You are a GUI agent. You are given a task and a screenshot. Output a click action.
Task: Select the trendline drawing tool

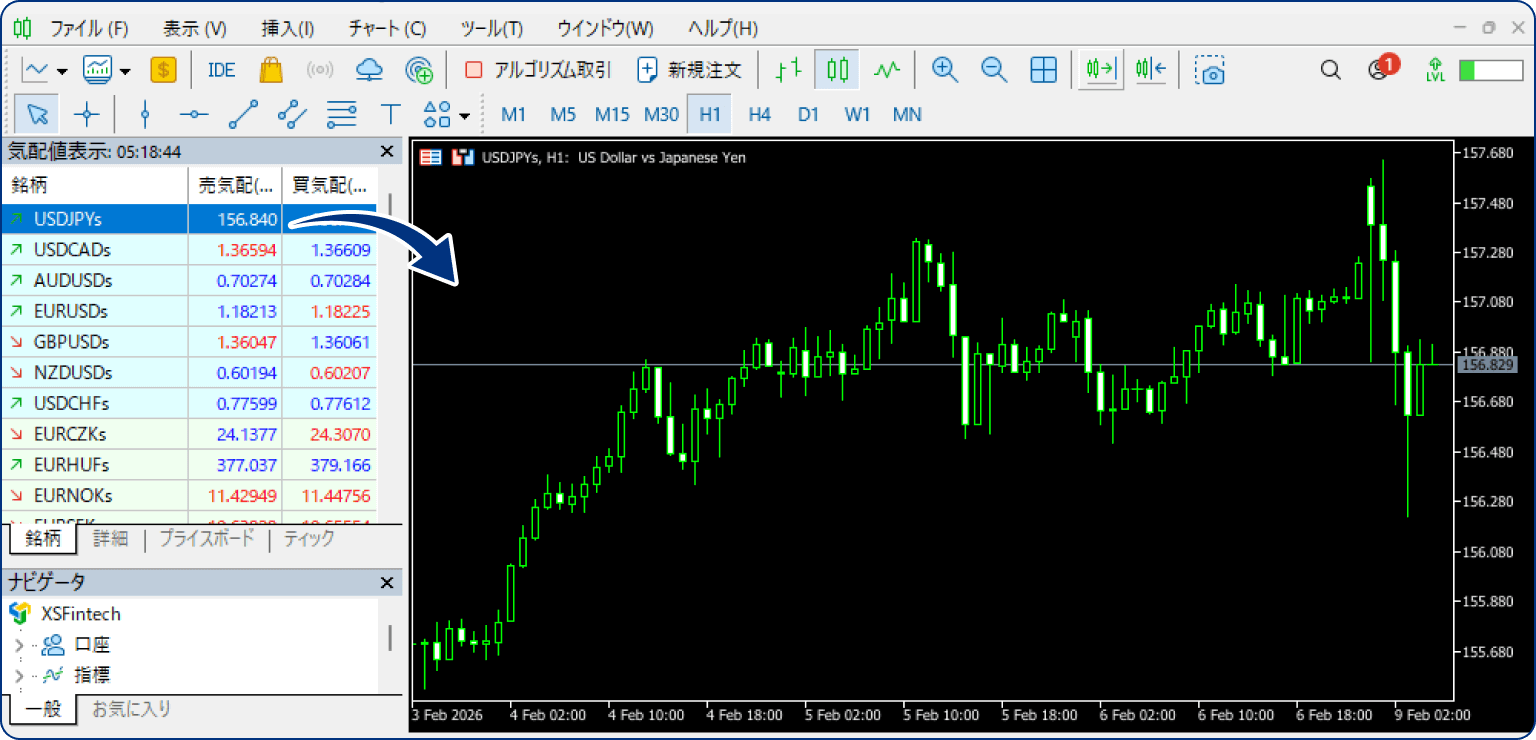click(x=243, y=114)
